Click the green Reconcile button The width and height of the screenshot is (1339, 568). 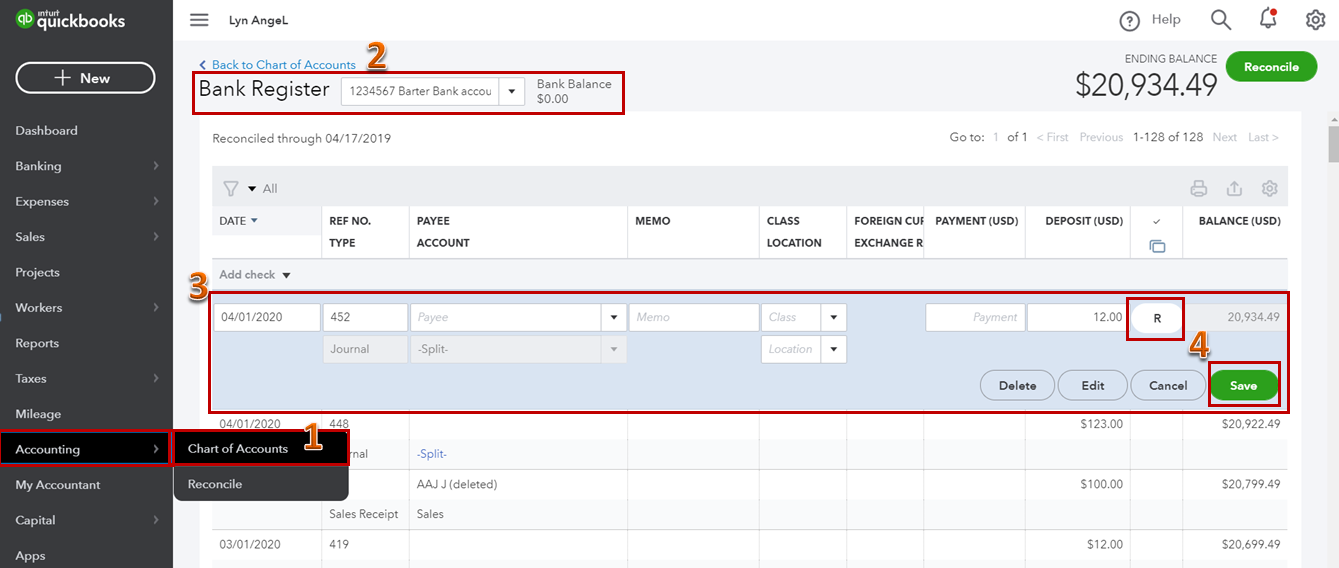click(x=1271, y=67)
